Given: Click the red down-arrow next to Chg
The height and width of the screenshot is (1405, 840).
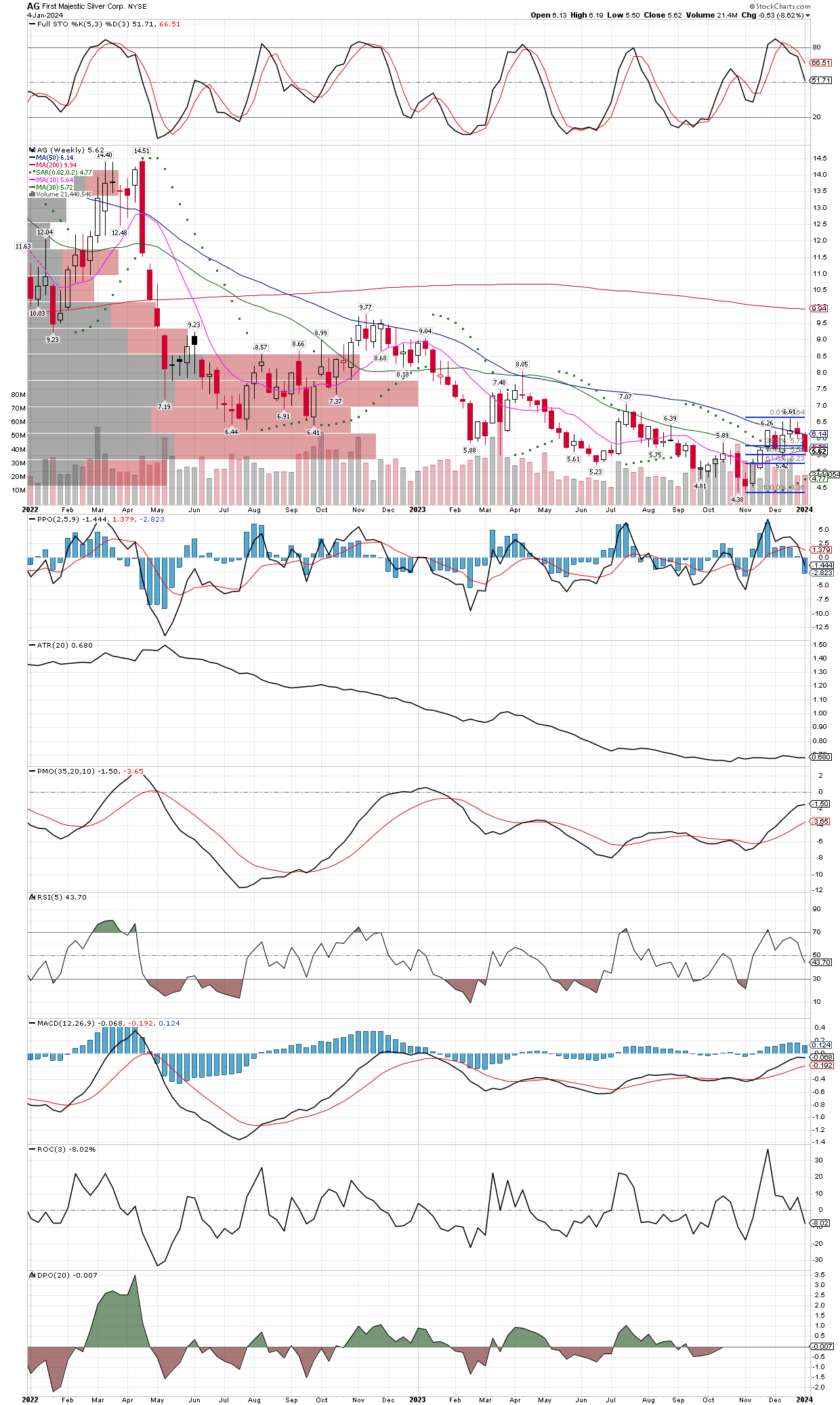Looking at the screenshot, I should pos(807,16).
